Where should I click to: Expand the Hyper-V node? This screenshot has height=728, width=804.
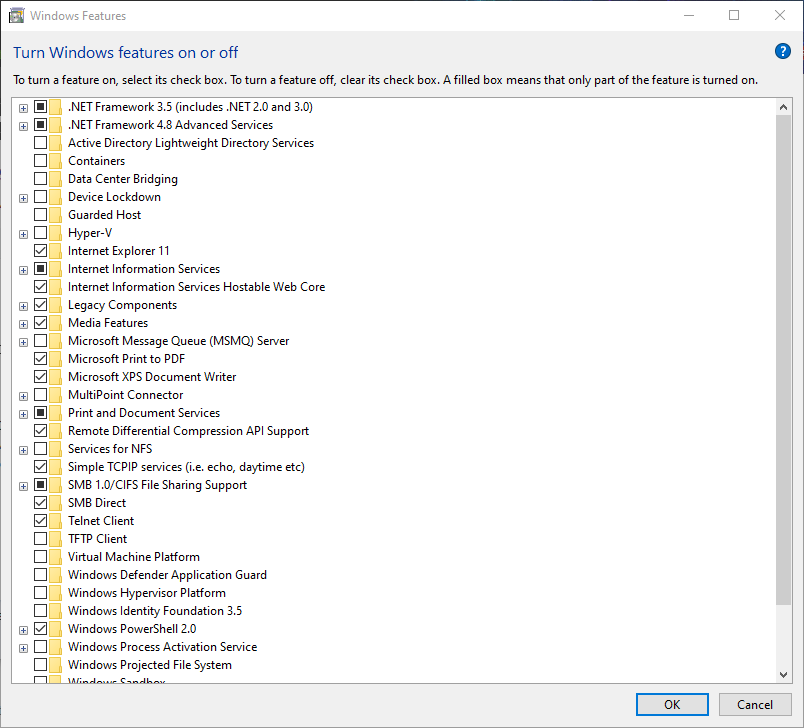(x=23, y=234)
